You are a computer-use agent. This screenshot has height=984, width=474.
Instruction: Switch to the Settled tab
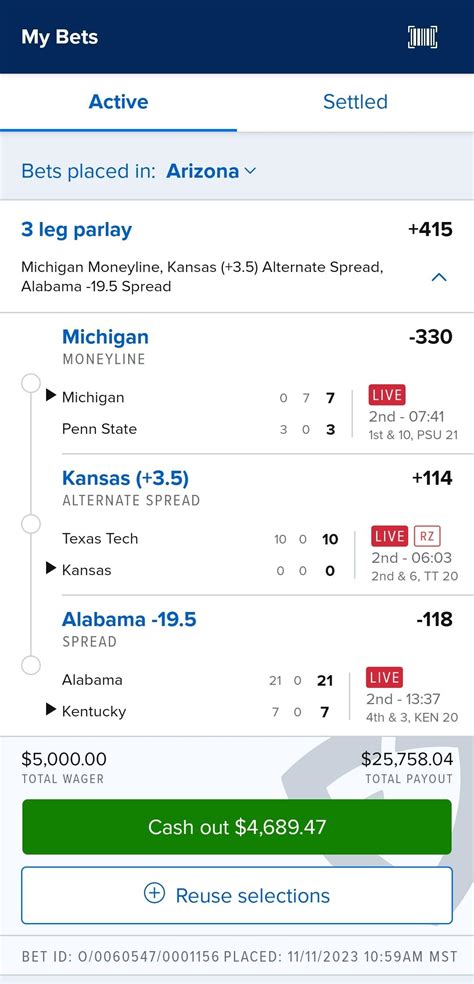pos(355,102)
